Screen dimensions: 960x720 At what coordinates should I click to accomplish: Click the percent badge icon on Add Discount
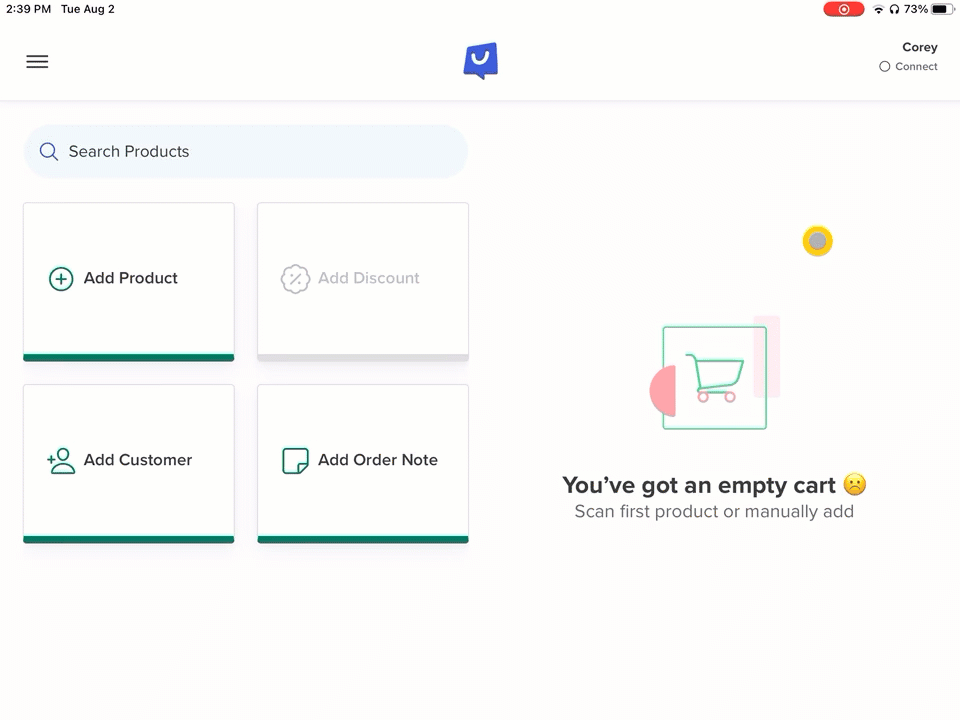point(295,279)
